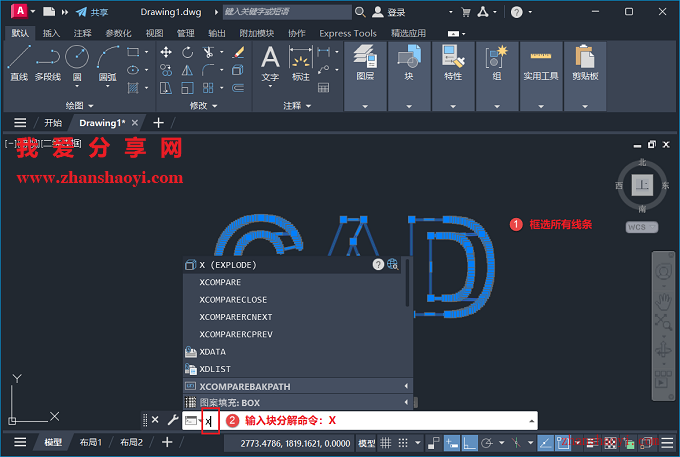Screen dimensions: 680x457
Task: Insert a Table from annotation panel
Action: coord(324,88)
